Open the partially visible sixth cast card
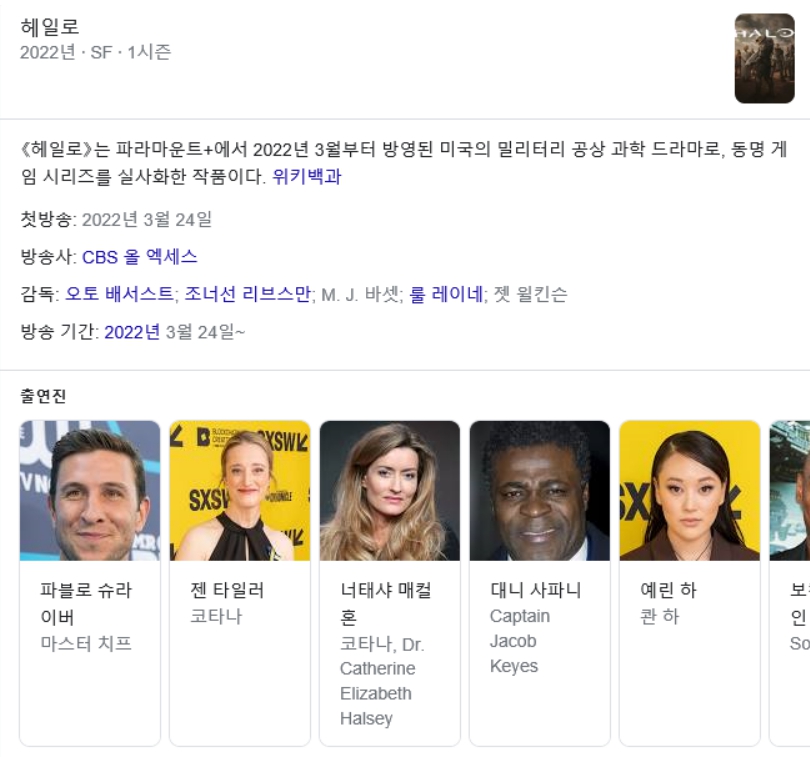 pos(789,583)
